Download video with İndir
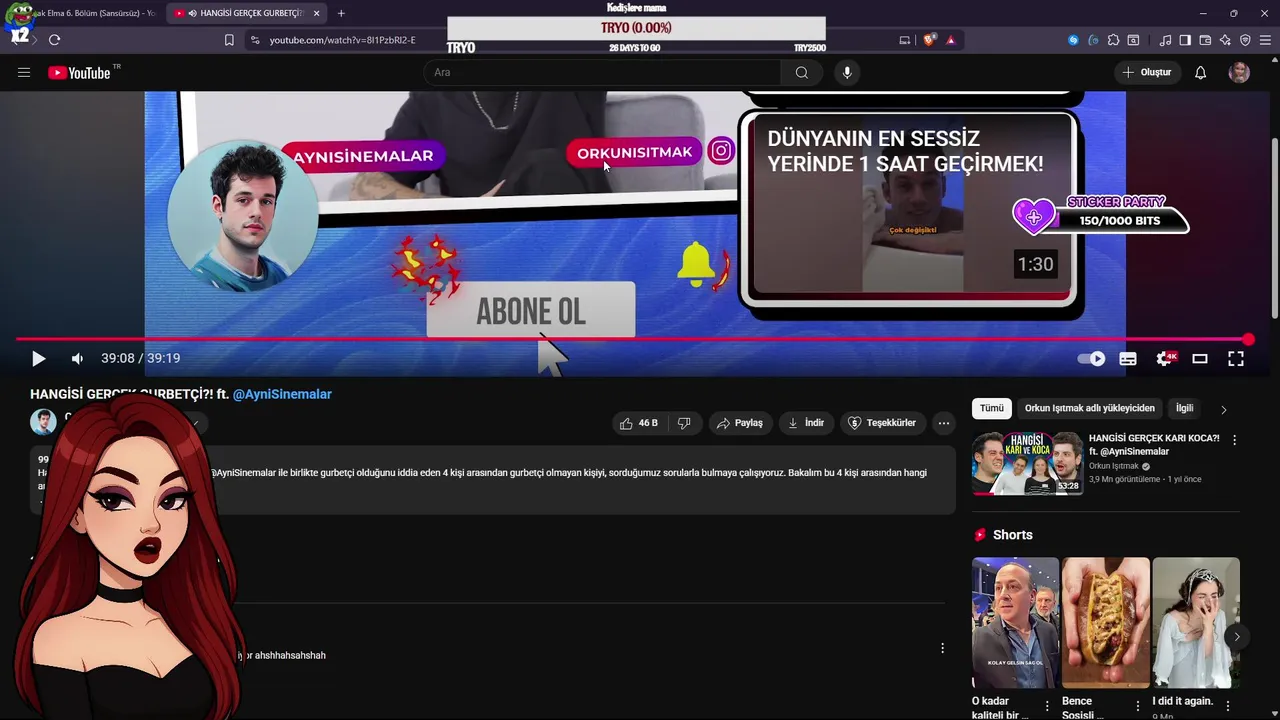 806,423
